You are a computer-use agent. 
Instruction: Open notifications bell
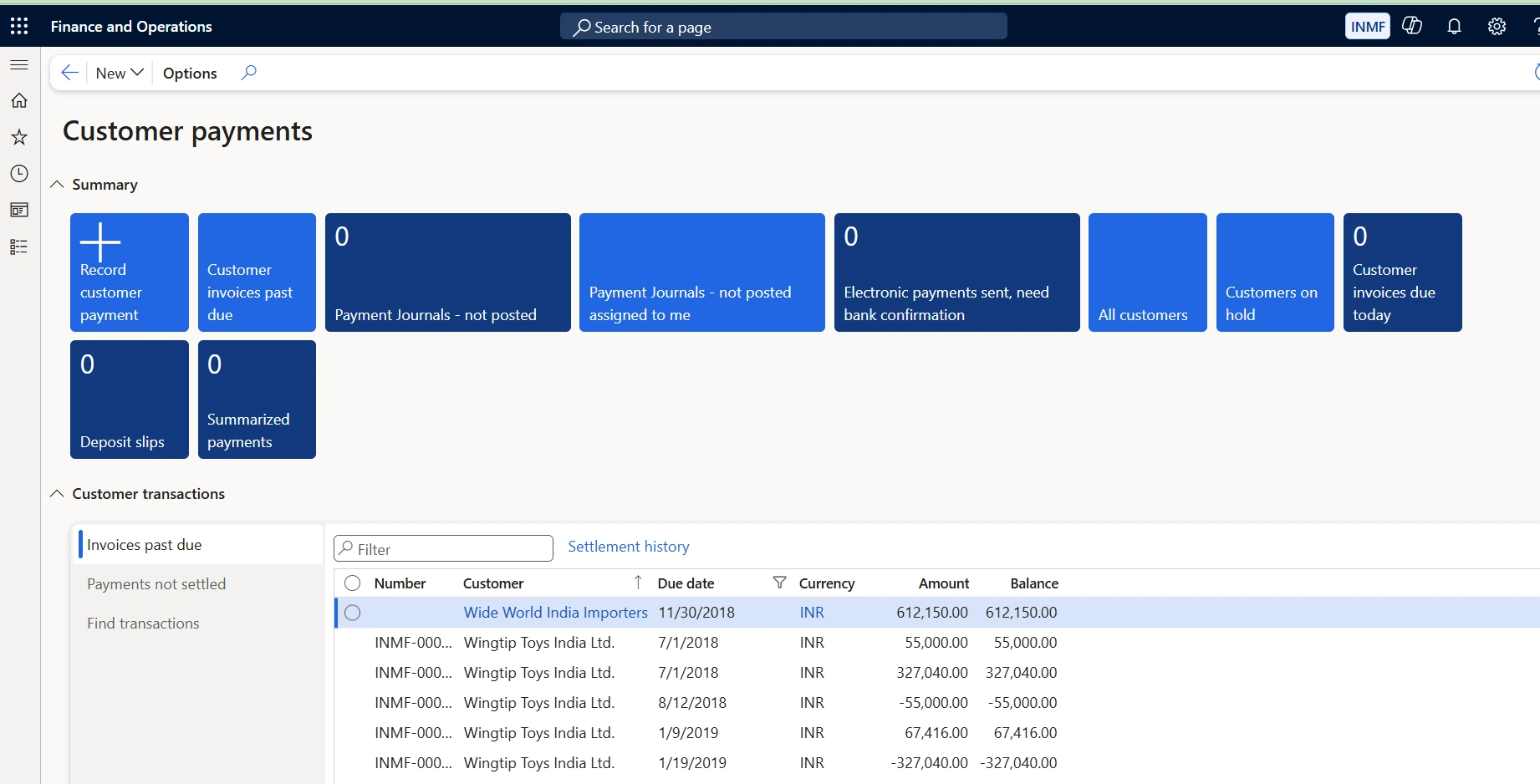tap(1454, 26)
